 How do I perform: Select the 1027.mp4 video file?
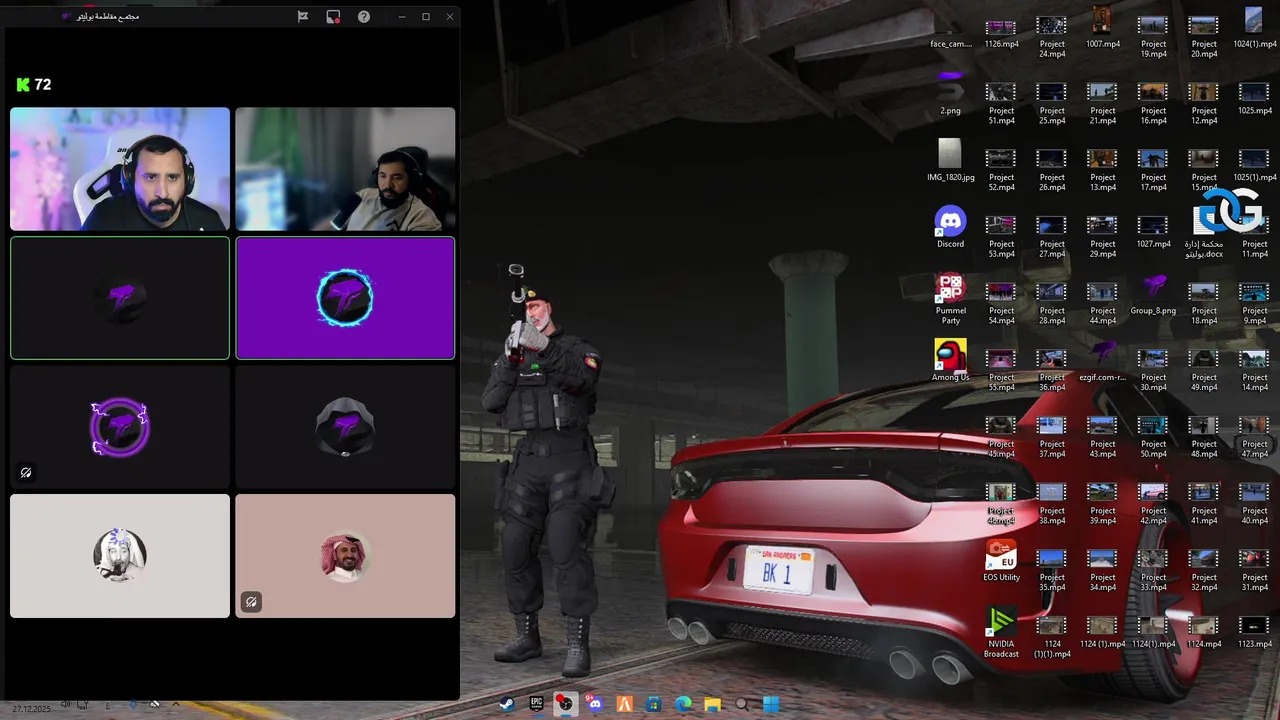point(1153,232)
